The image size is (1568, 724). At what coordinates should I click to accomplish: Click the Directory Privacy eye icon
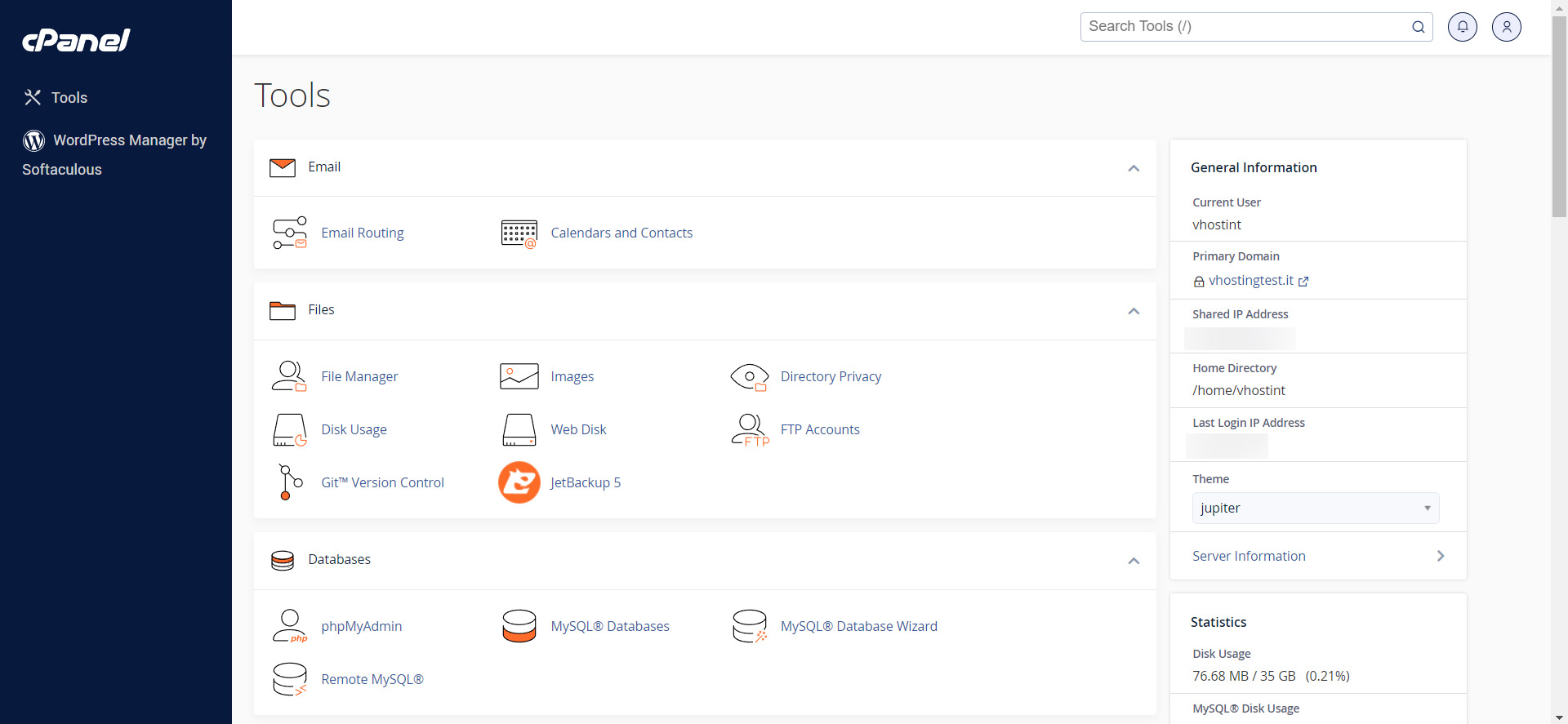[x=750, y=377]
